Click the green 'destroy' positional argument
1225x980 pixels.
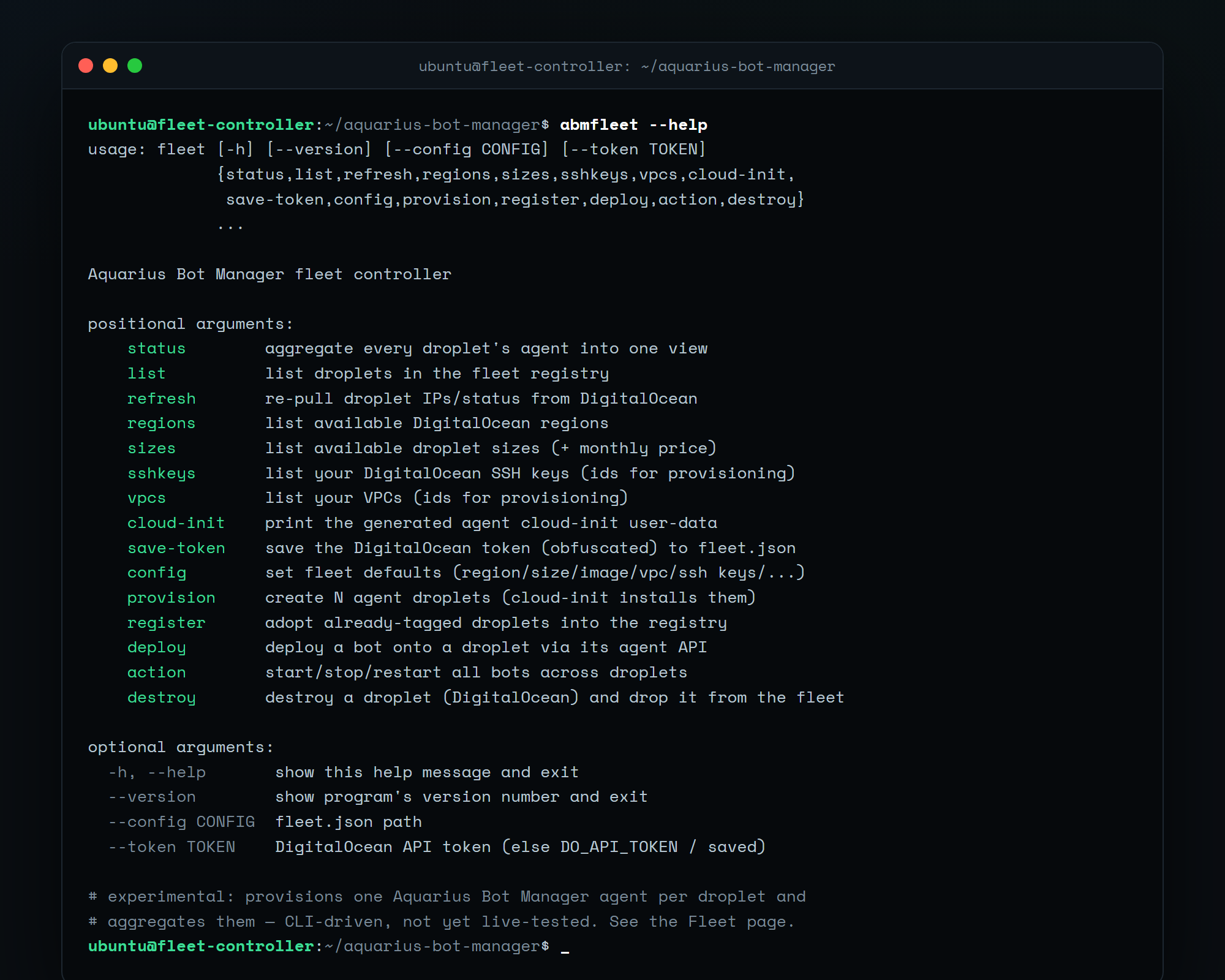(x=162, y=698)
